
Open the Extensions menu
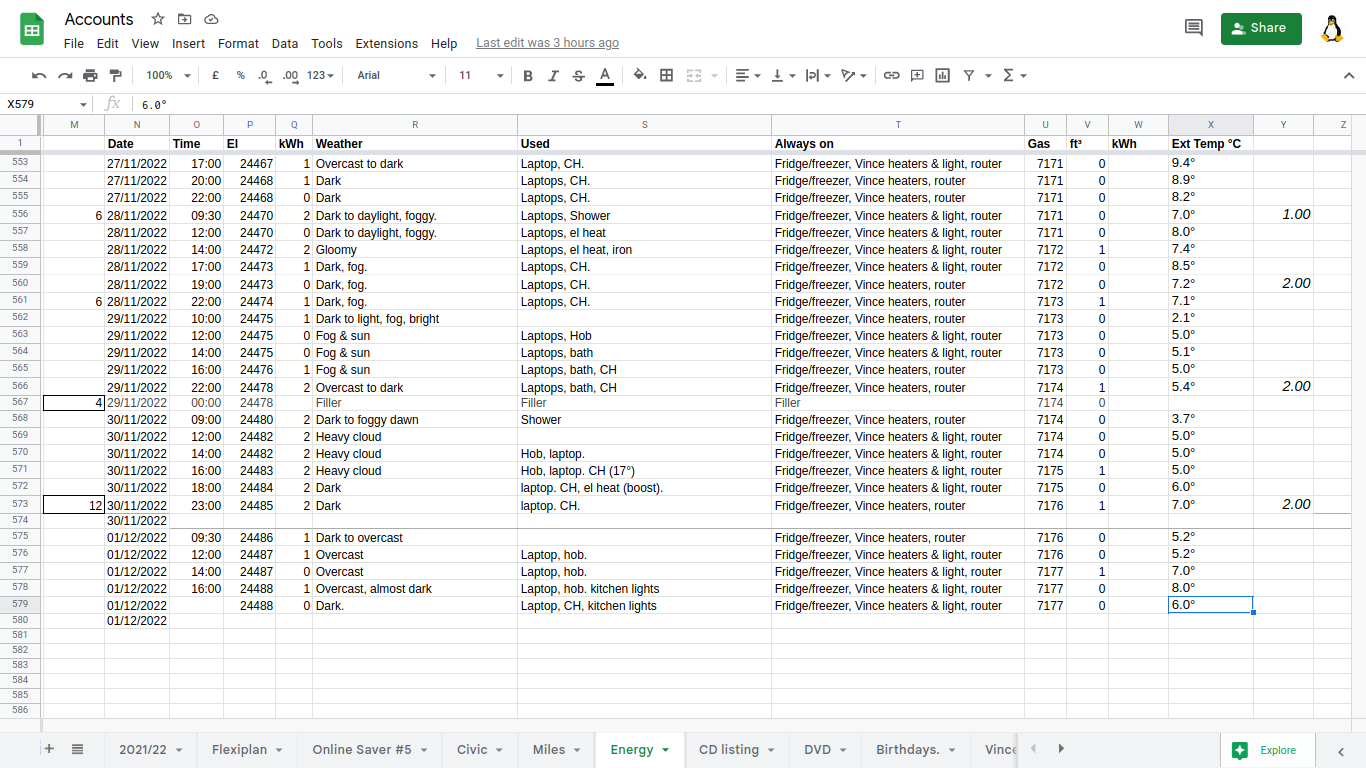[387, 43]
